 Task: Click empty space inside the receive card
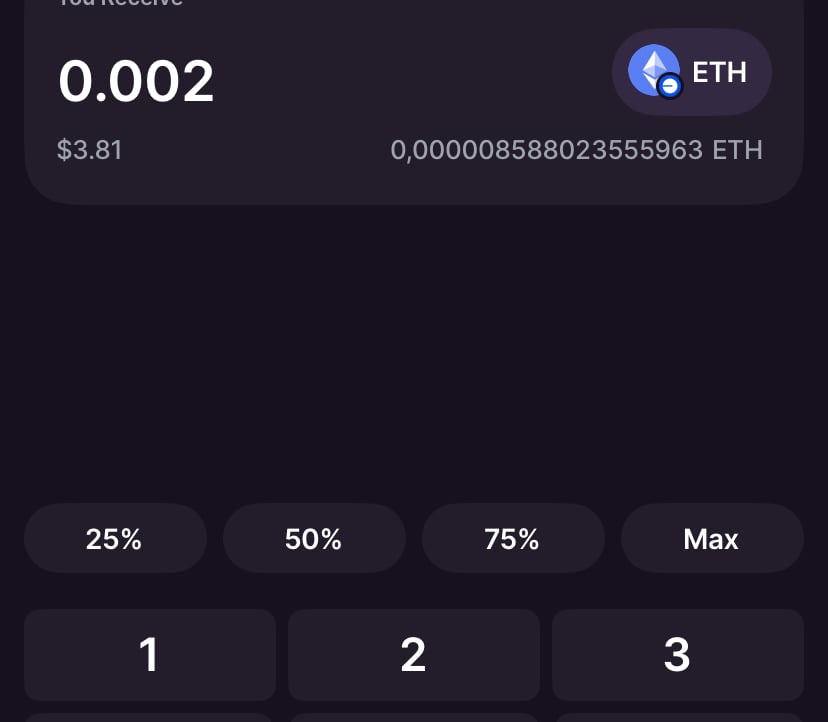(x=412, y=79)
